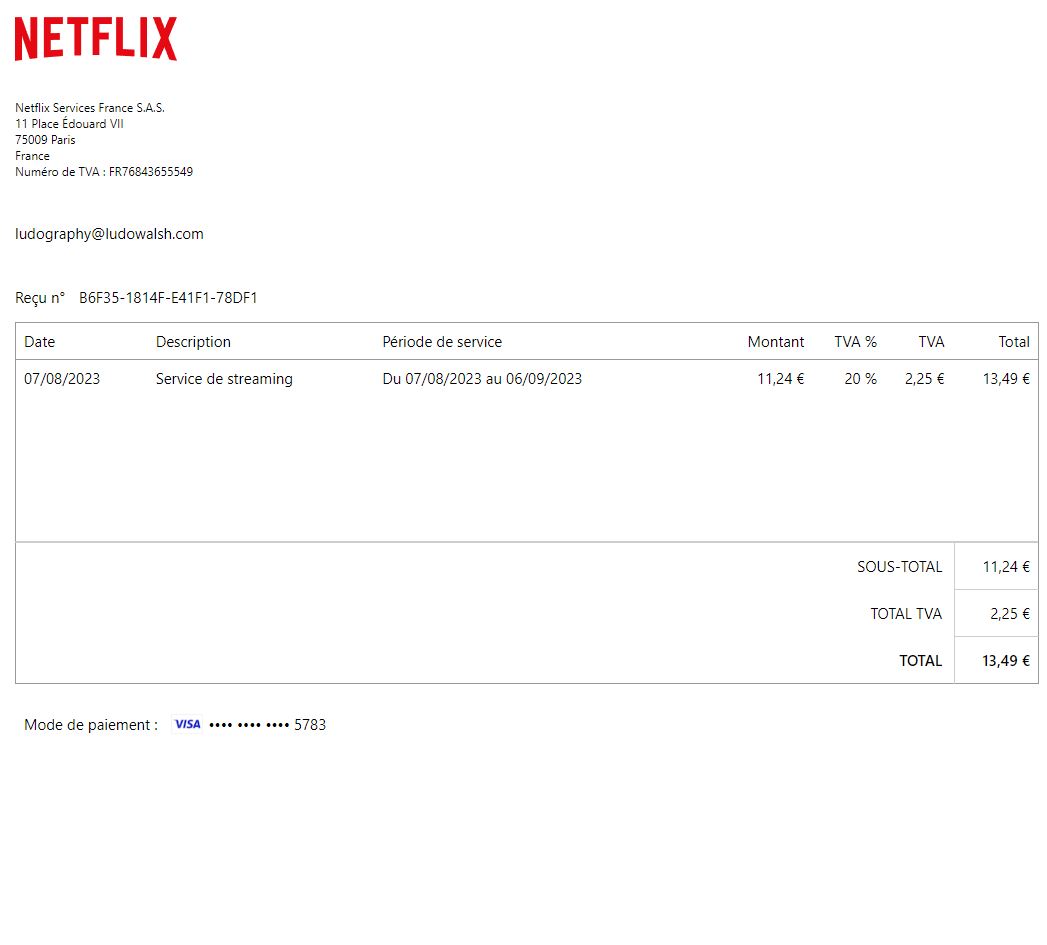Click 'Service de streaming' description cell
The image size is (1047, 945).
click(x=224, y=379)
